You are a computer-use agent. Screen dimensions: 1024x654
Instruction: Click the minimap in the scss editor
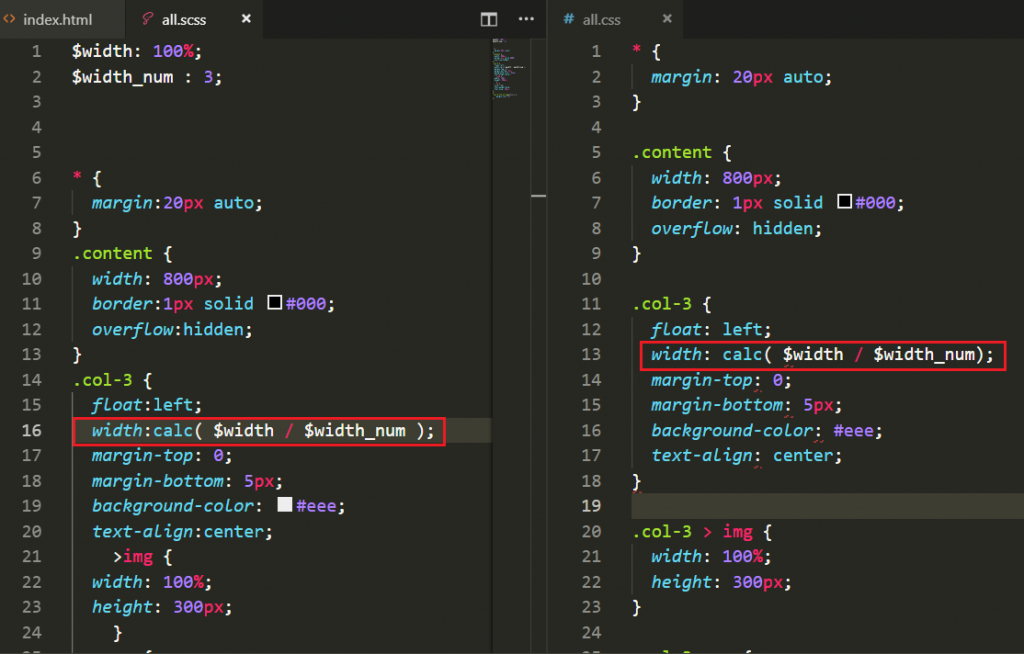(509, 69)
